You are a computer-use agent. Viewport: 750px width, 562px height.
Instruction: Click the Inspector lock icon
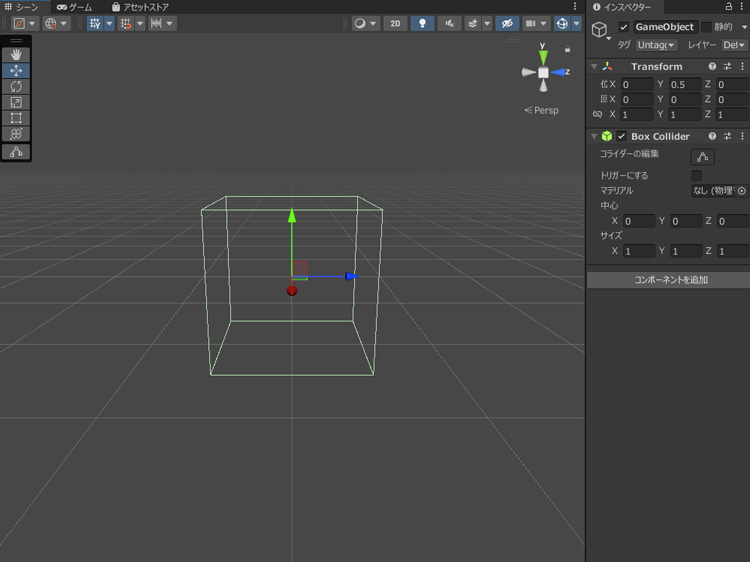point(728,7)
